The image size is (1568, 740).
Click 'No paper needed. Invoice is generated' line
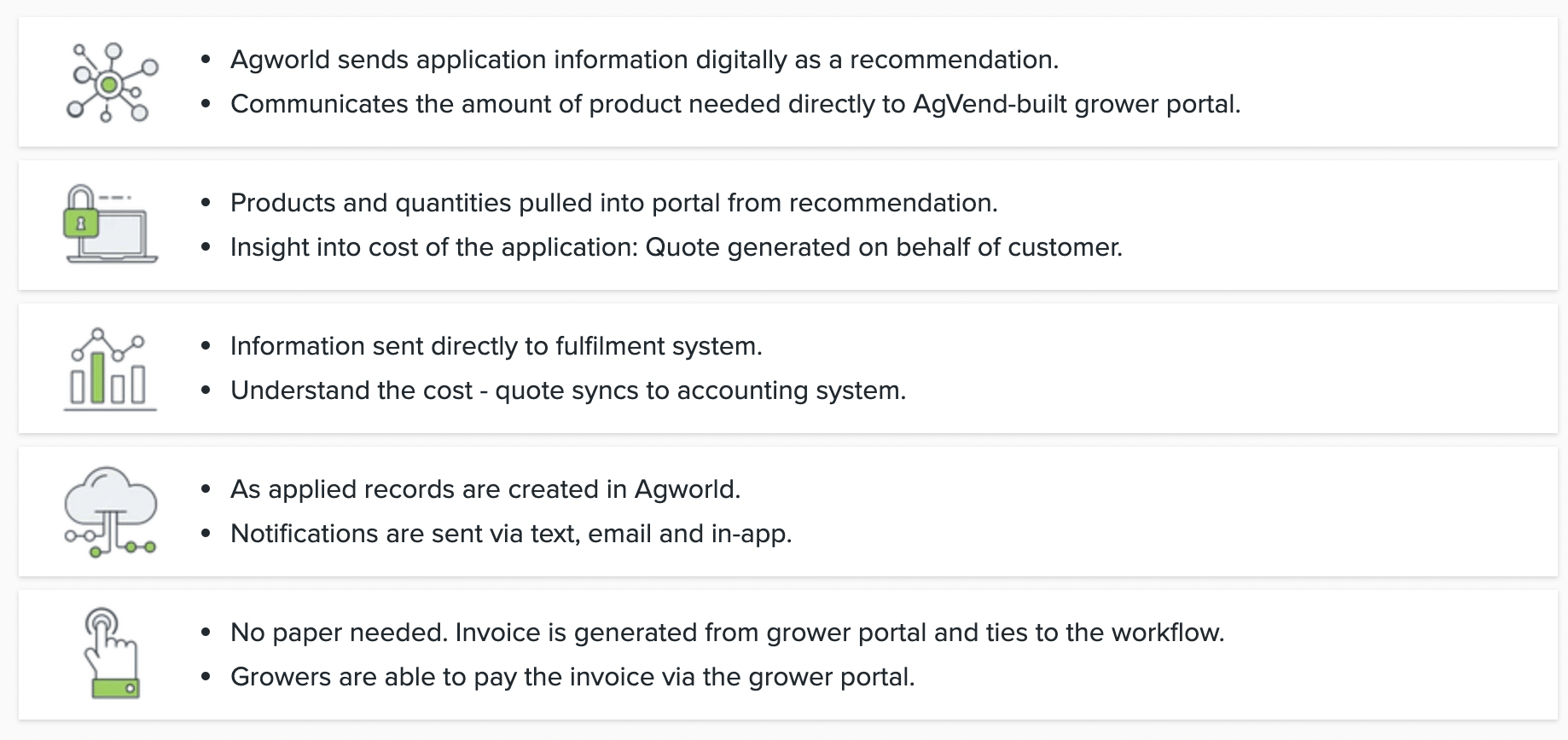pos(728,633)
